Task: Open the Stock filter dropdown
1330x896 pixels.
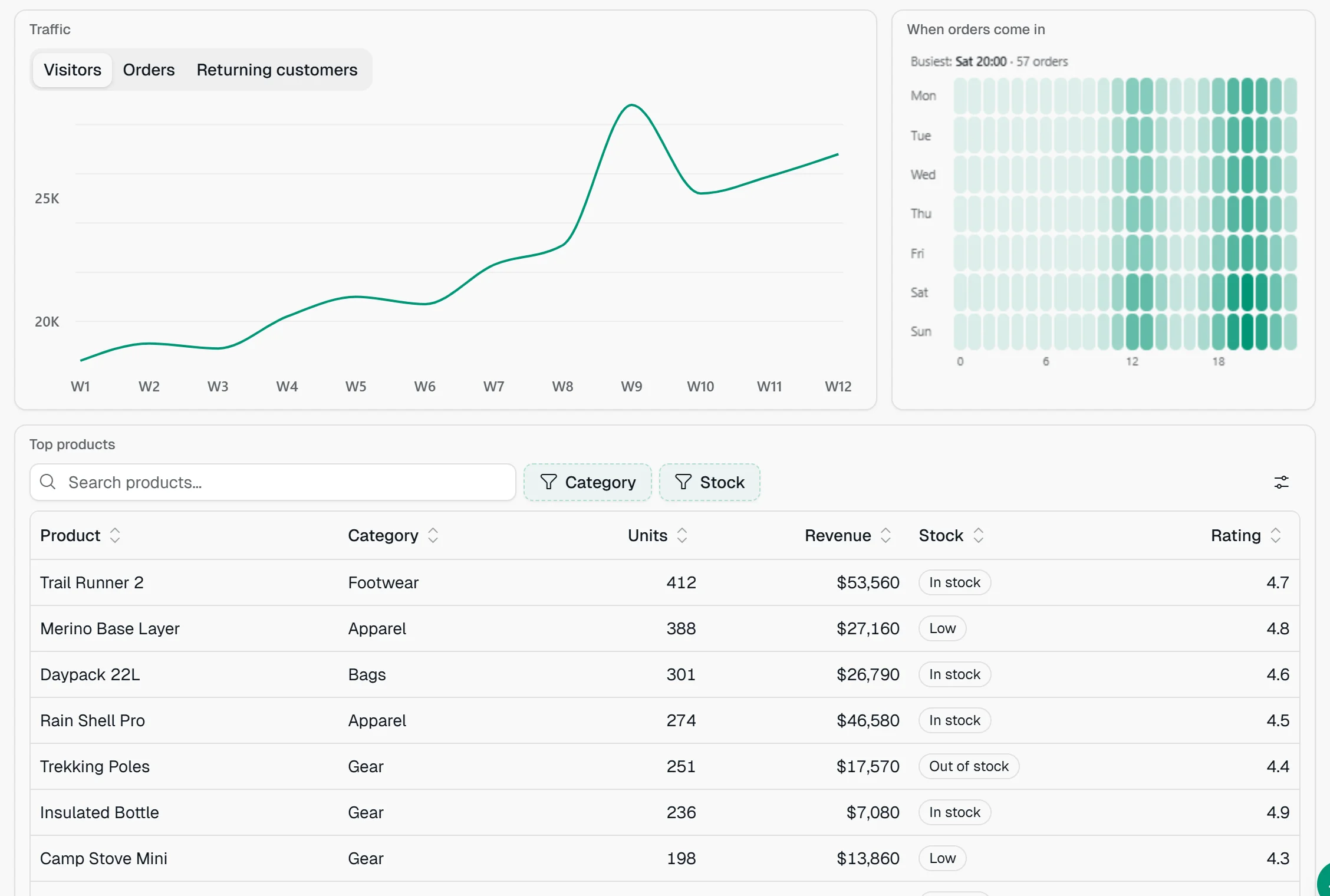Action: coord(709,482)
